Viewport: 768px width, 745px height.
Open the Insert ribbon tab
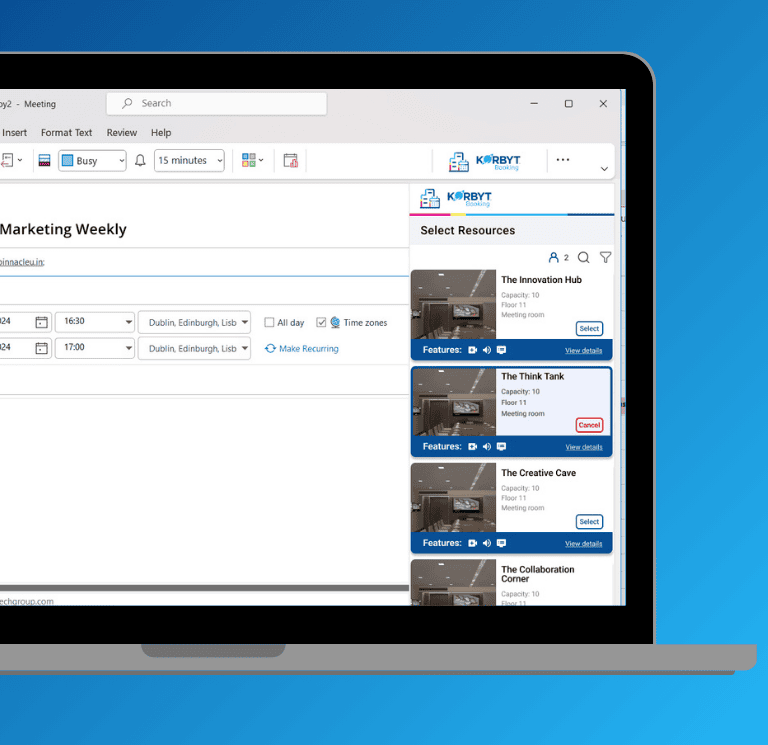(x=14, y=133)
